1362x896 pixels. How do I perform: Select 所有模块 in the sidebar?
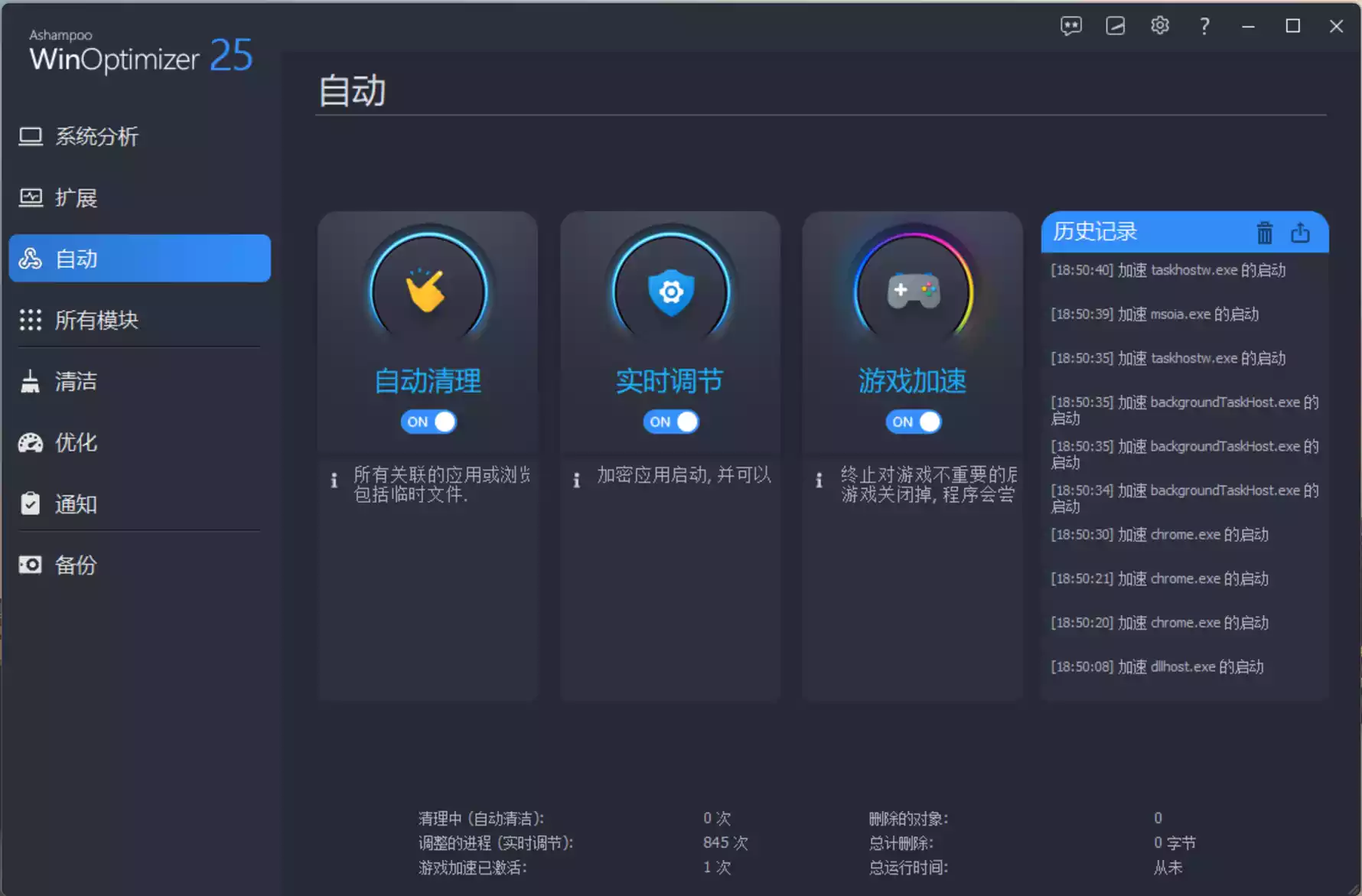[x=96, y=320]
